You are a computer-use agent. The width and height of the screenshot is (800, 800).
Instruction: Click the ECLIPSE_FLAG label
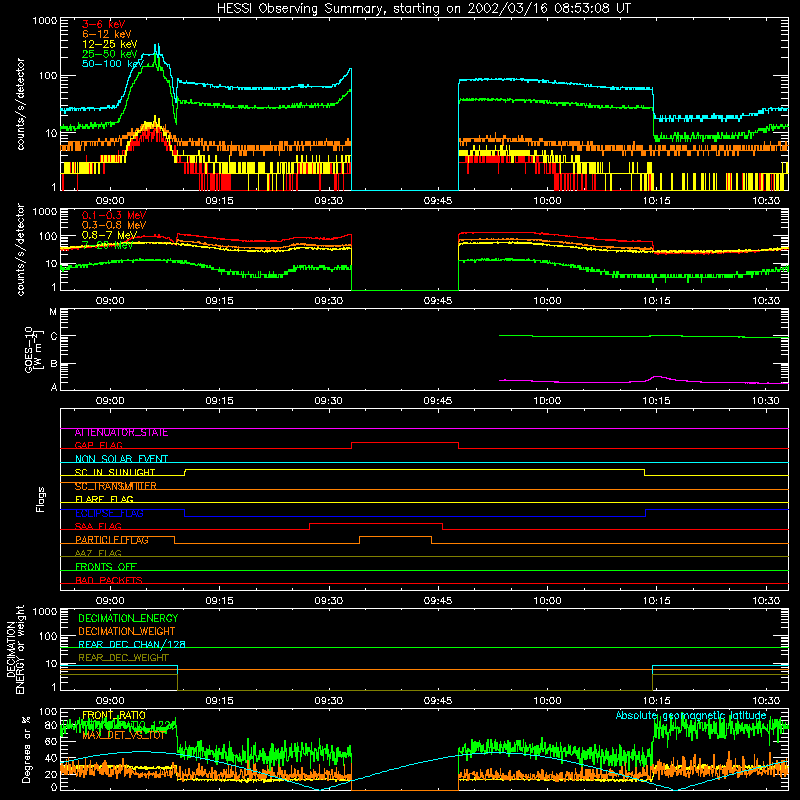tap(109, 513)
